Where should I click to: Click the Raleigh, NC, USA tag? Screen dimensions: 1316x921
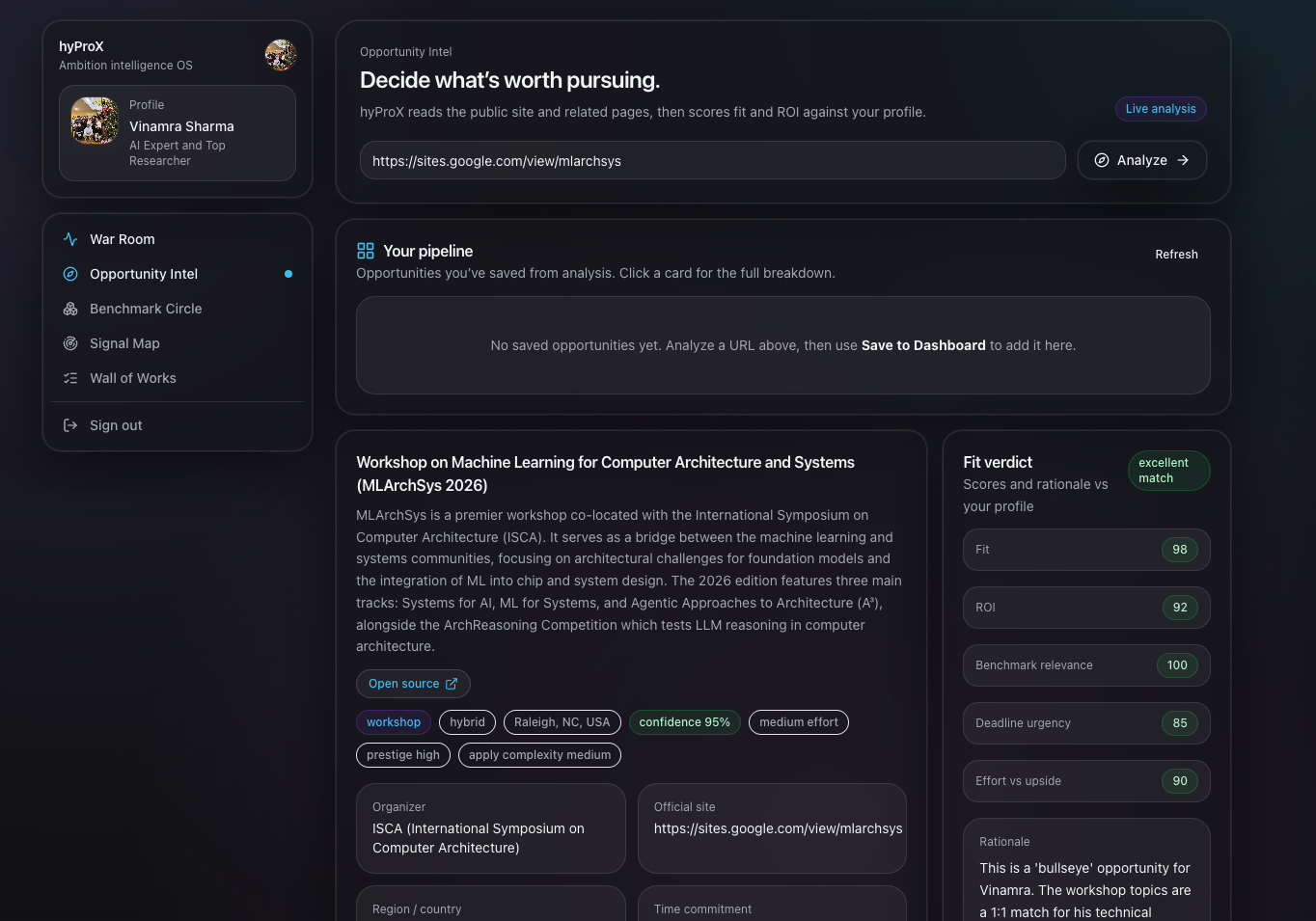[562, 722]
